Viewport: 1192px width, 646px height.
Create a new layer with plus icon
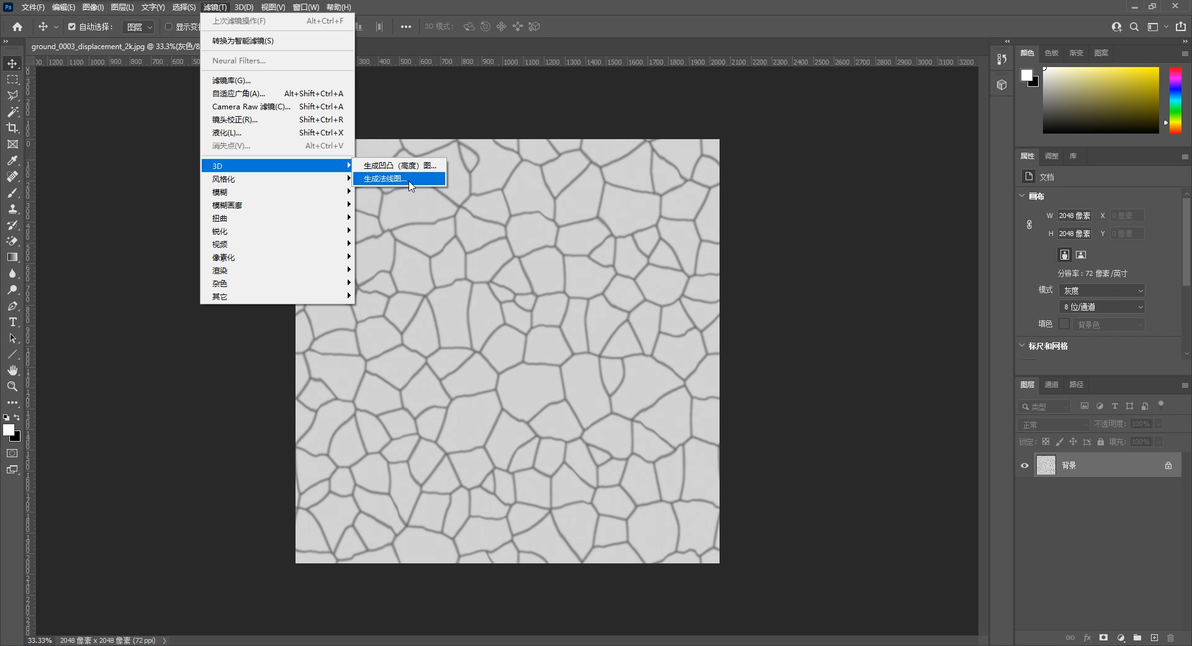[x=1154, y=637]
